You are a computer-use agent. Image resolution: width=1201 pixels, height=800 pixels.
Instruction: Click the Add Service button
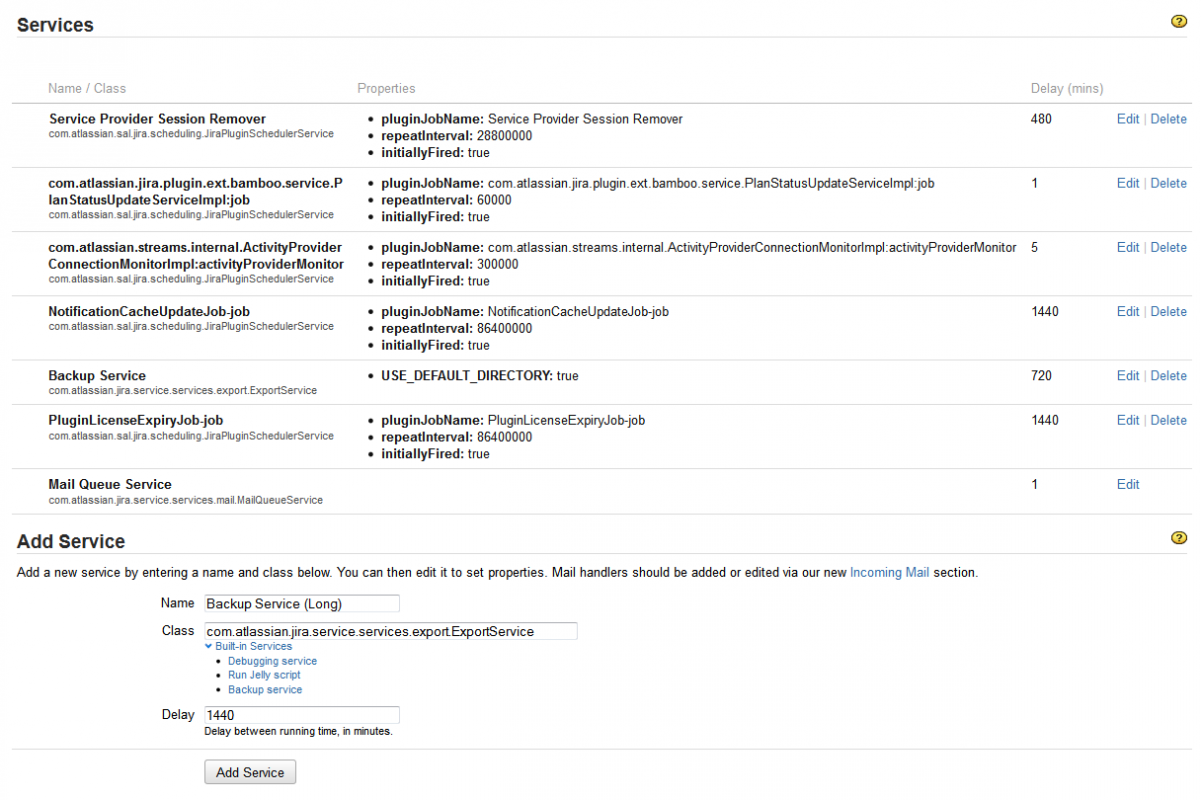click(250, 772)
